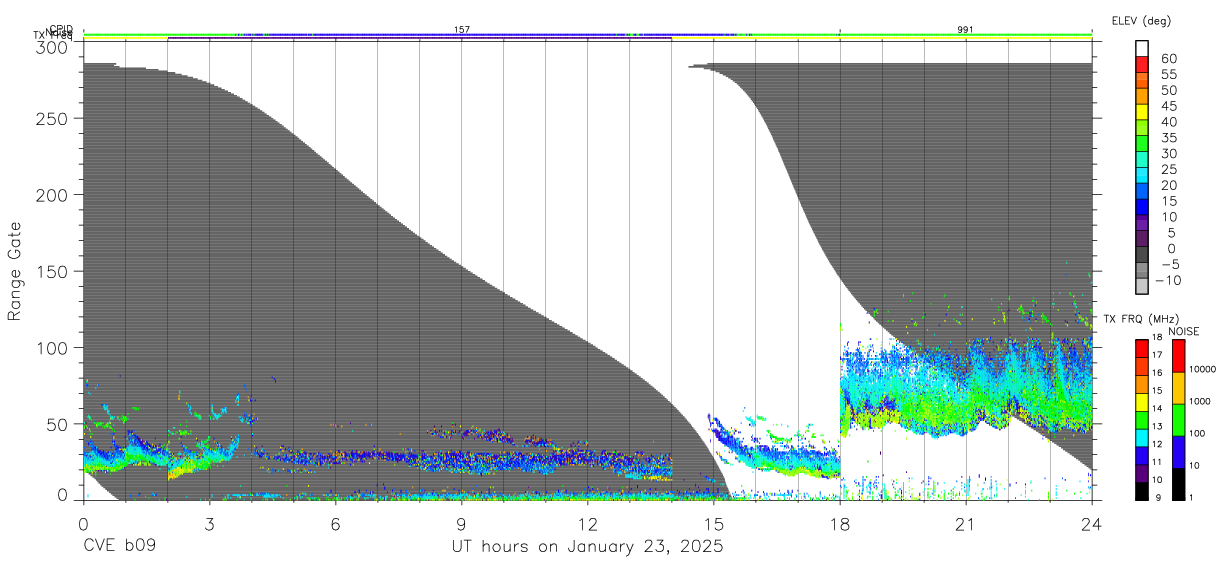Click the 'CVE b09' radar label
Screen dimensions: 1228x567
click(x=120, y=548)
